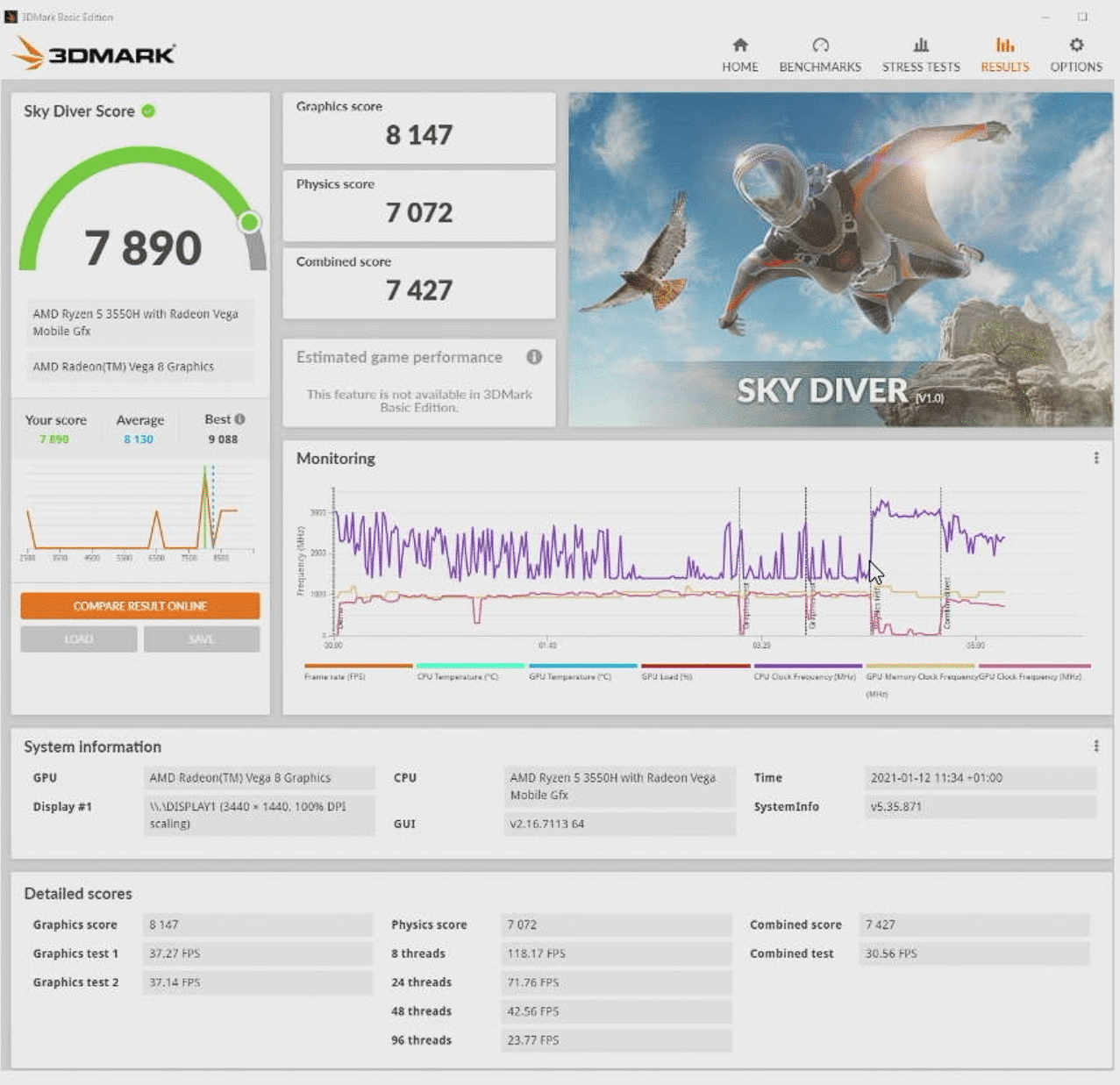This screenshot has height=1085, width=1120.
Task: Go to the Home tab
Action: (x=740, y=55)
